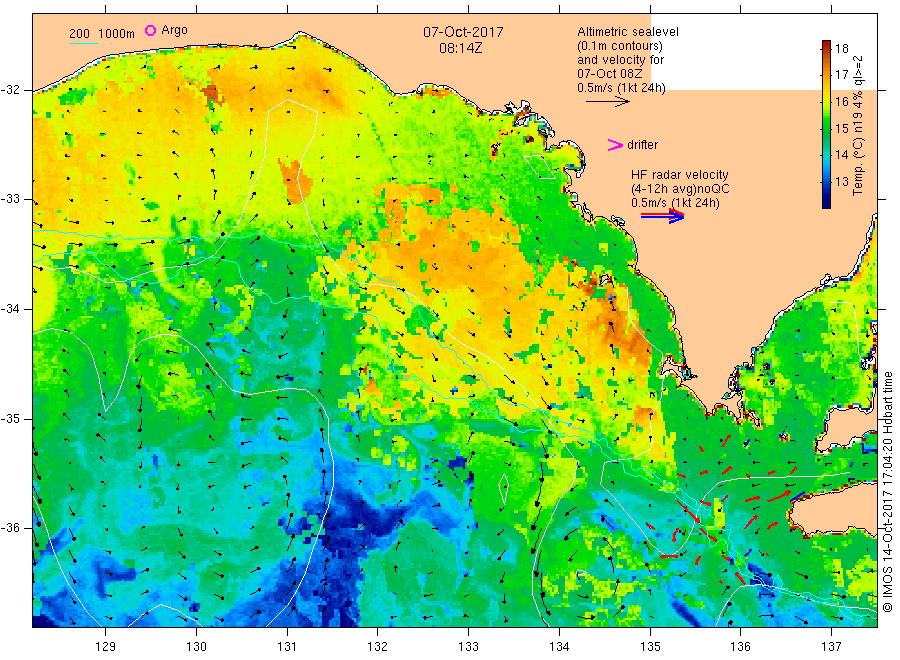The width and height of the screenshot is (900, 660).
Task: Click the red and blue HF radar arrow
Action: pos(663,216)
